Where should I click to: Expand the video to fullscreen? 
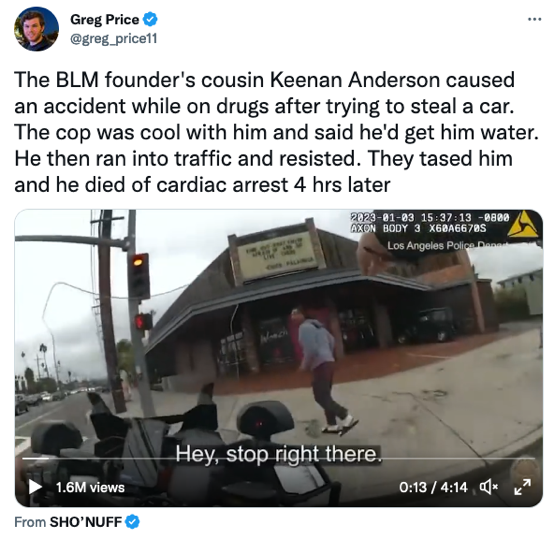pos(522,487)
